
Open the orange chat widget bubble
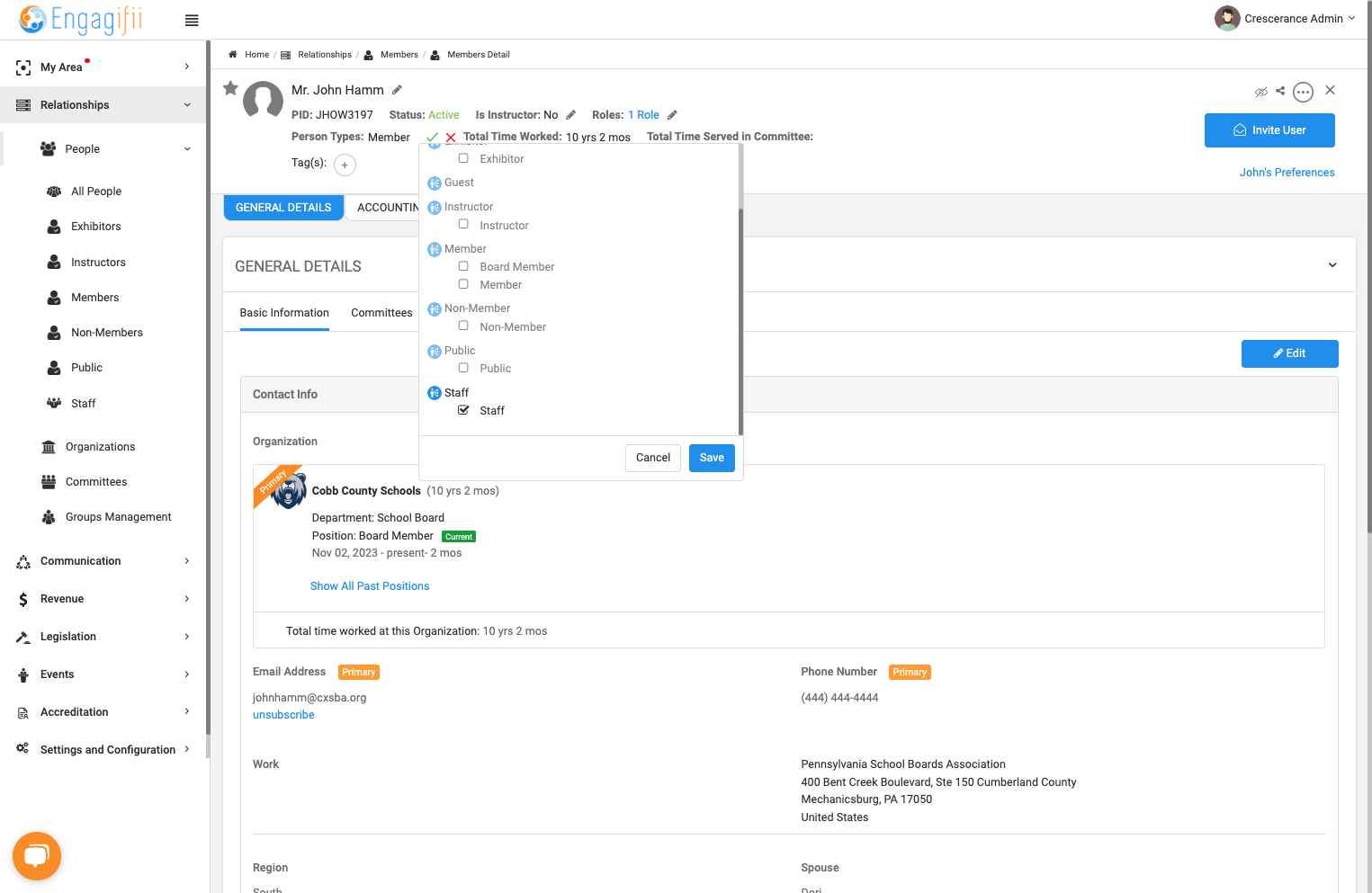(x=37, y=856)
